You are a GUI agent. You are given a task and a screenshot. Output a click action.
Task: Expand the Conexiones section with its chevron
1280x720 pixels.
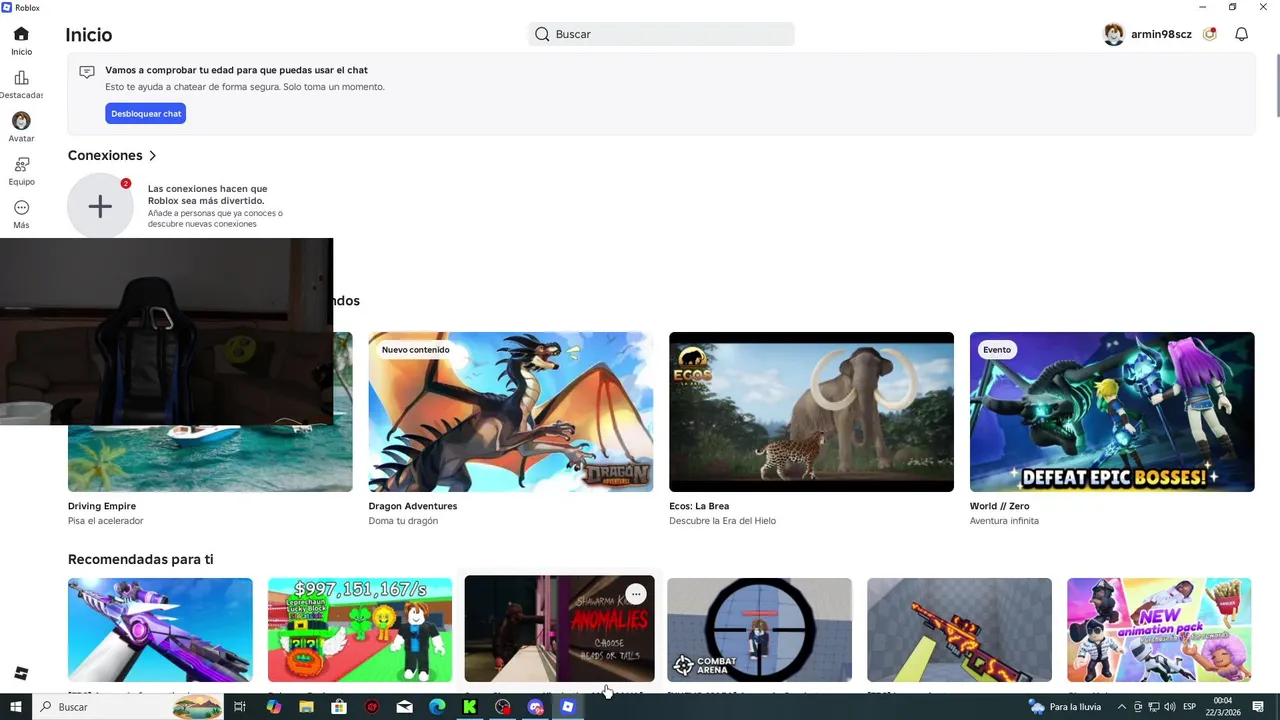pos(152,156)
